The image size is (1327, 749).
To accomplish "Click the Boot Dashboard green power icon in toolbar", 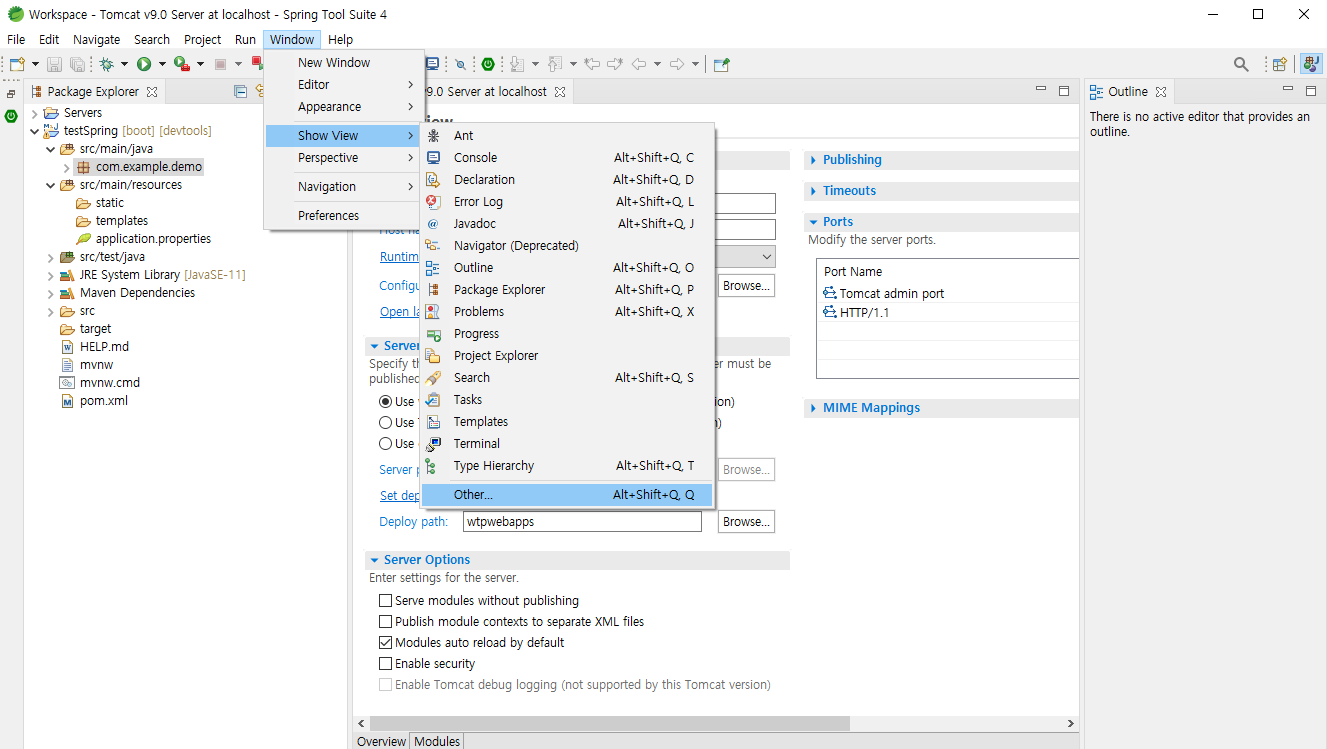I will click(x=488, y=64).
